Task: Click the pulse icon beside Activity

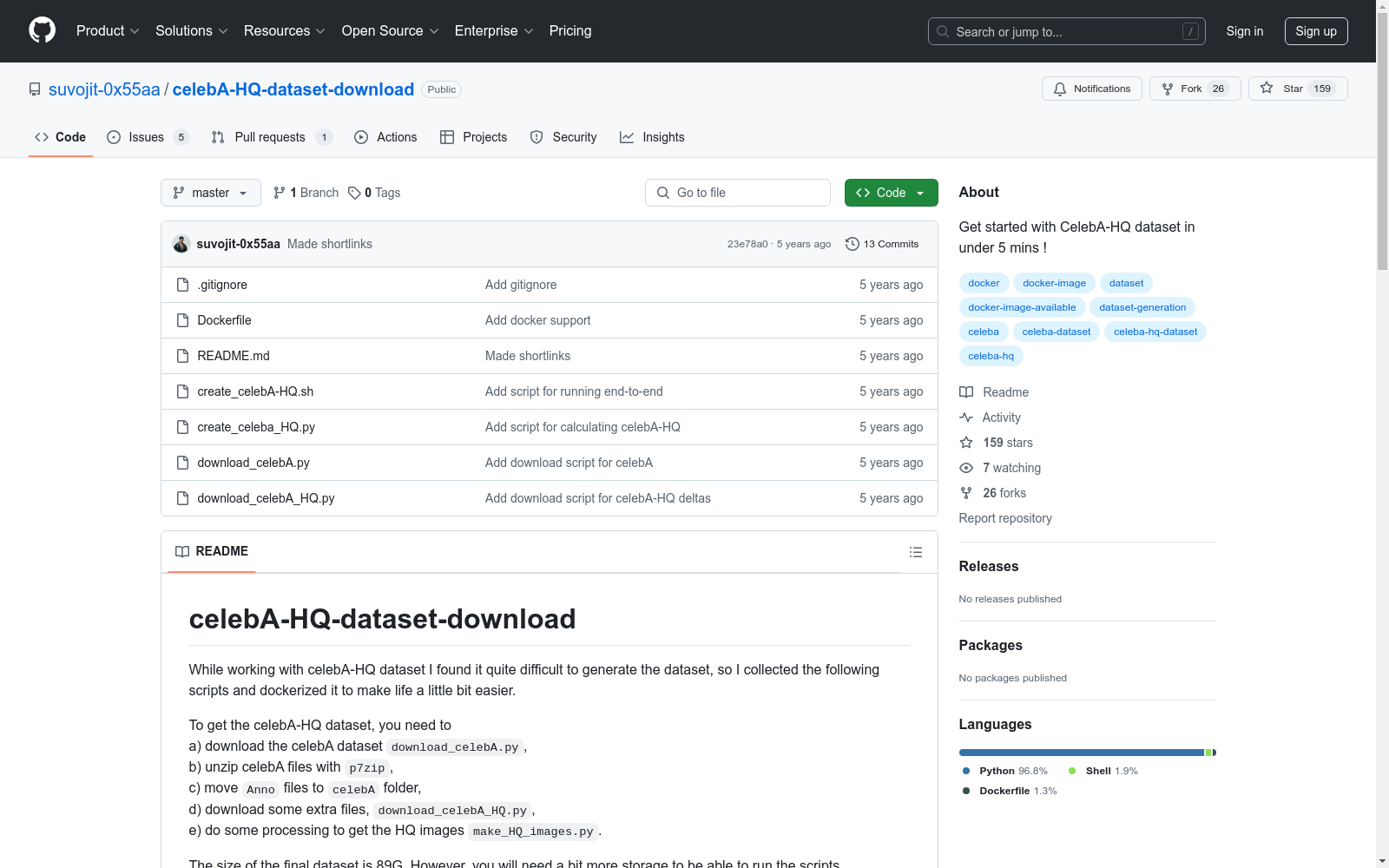Action: (x=966, y=418)
